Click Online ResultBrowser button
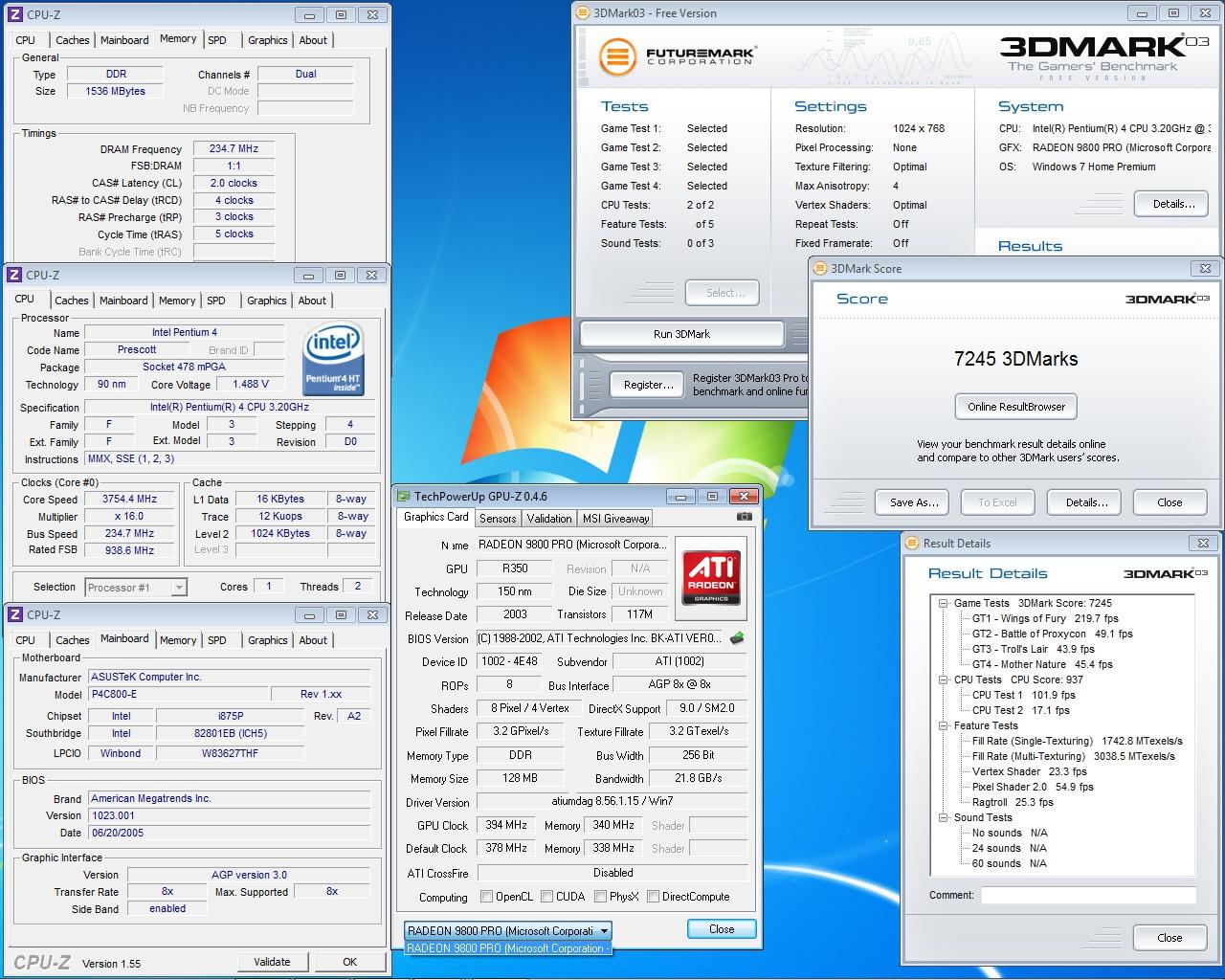This screenshot has height=980, width=1225. [1016, 407]
